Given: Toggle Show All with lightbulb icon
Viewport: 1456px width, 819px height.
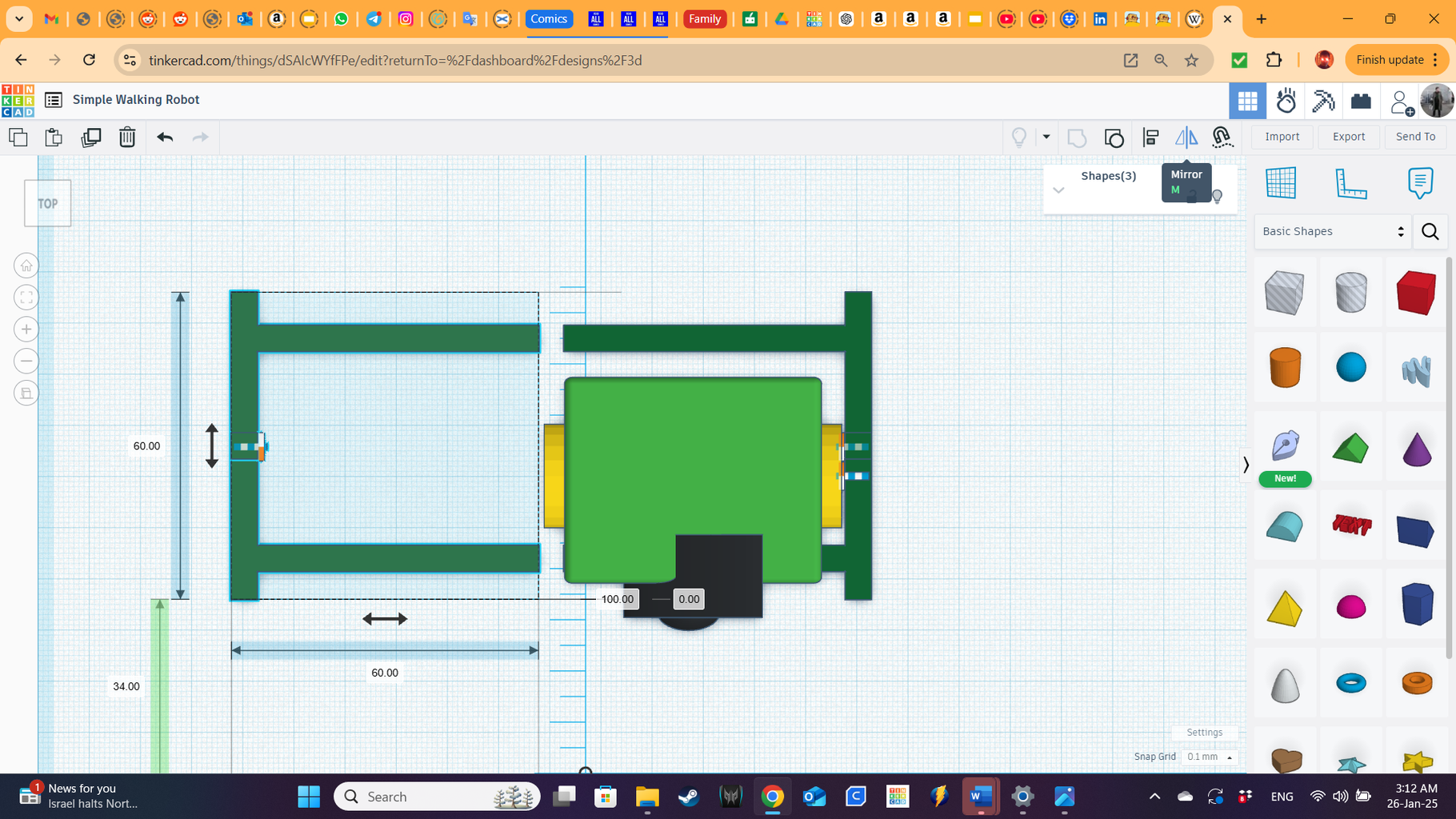Looking at the screenshot, I should pos(1018,137).
